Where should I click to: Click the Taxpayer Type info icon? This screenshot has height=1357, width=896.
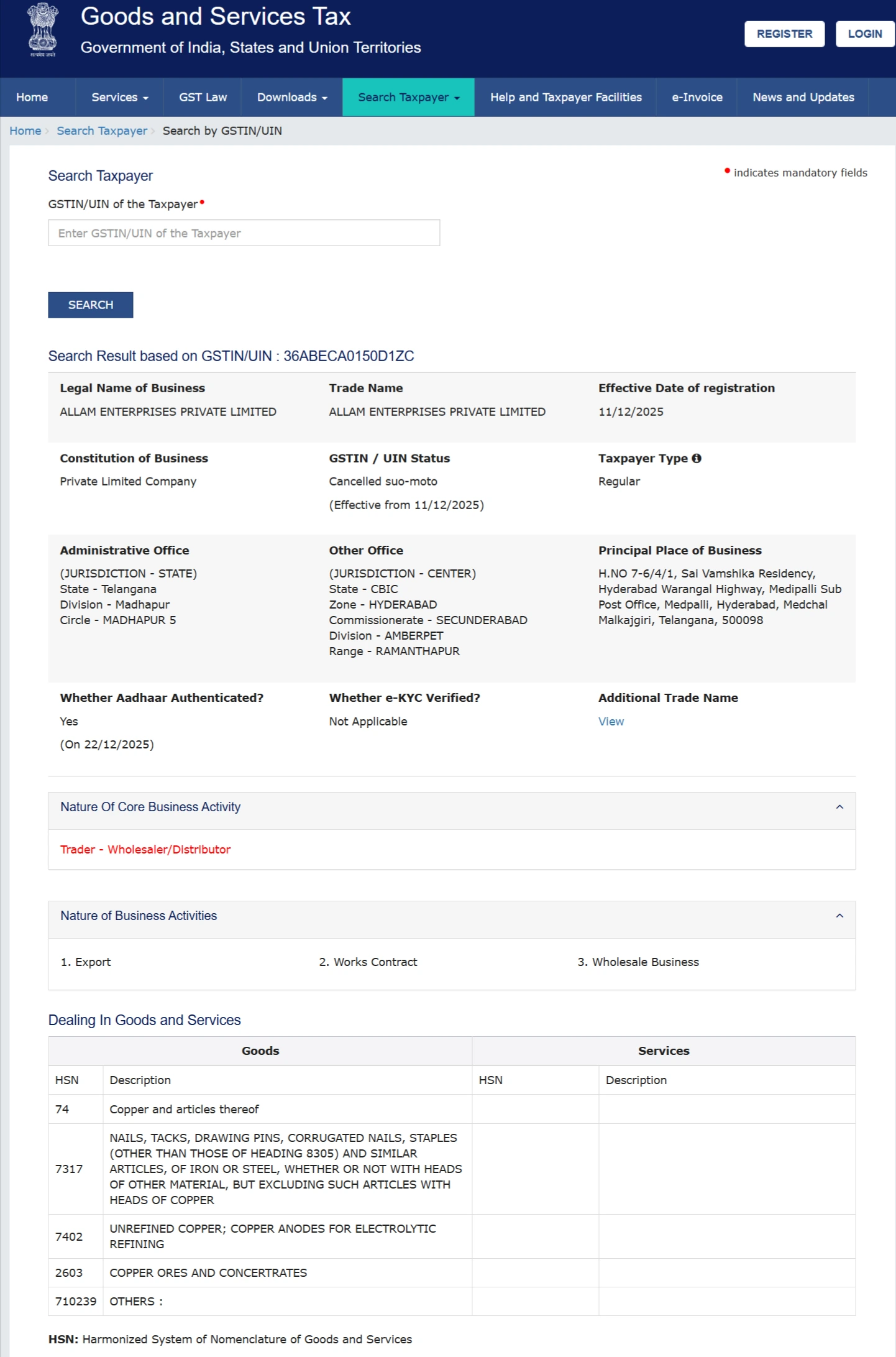(697, 458)
